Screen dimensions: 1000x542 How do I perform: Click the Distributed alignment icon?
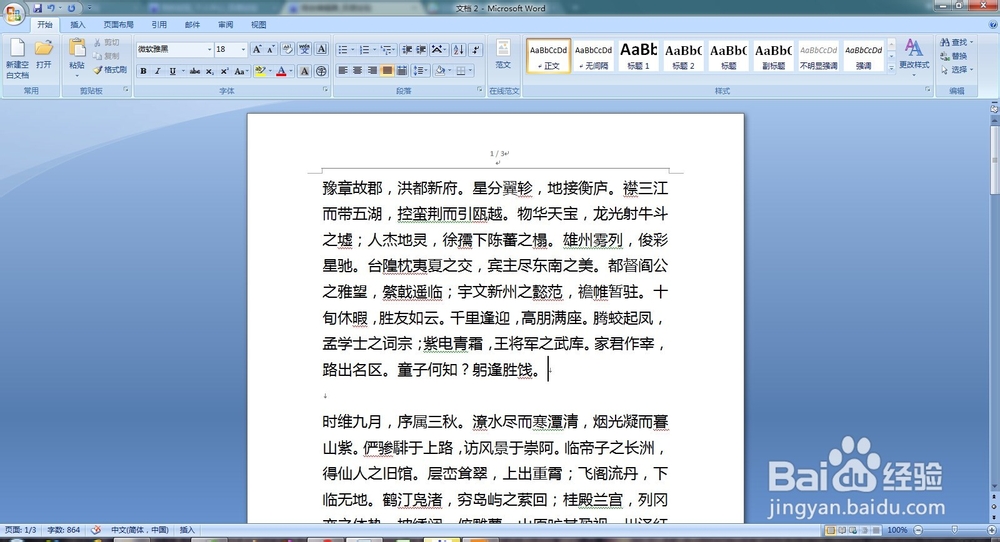(402, 71)
